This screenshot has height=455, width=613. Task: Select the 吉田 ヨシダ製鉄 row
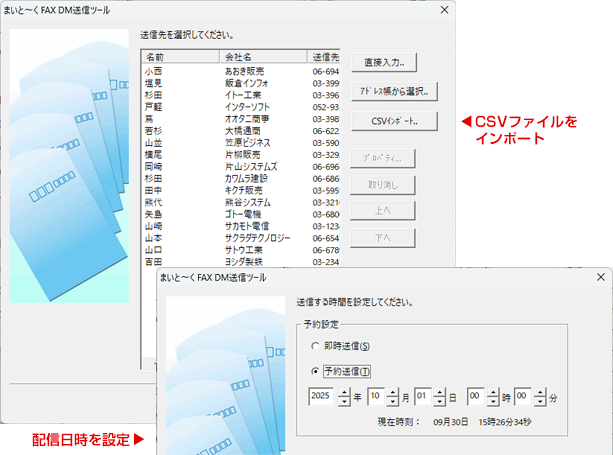pos(240,262)
